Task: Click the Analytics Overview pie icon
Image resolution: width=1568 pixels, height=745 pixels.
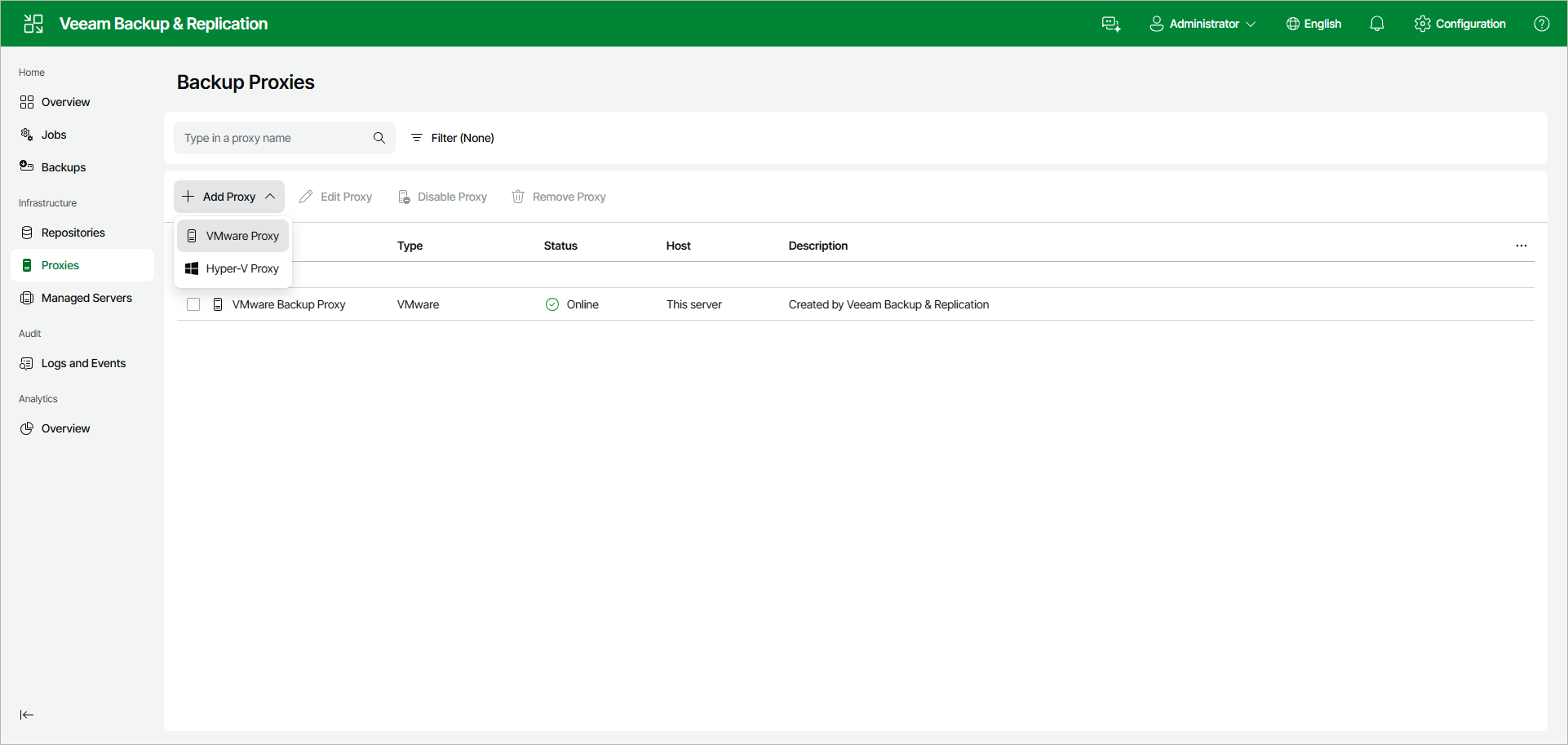Action: (x=27, y=428)
